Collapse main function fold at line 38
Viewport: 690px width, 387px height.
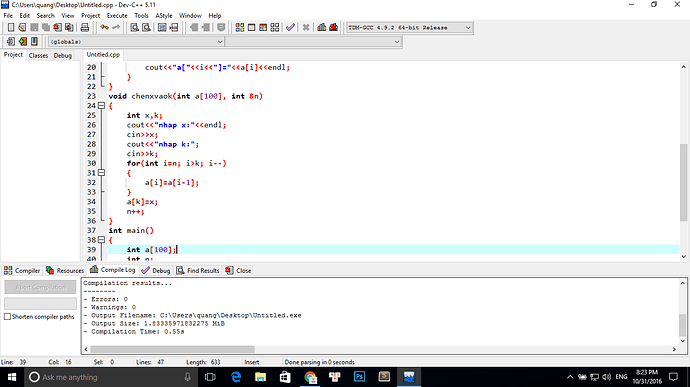[x=101, y=240]
